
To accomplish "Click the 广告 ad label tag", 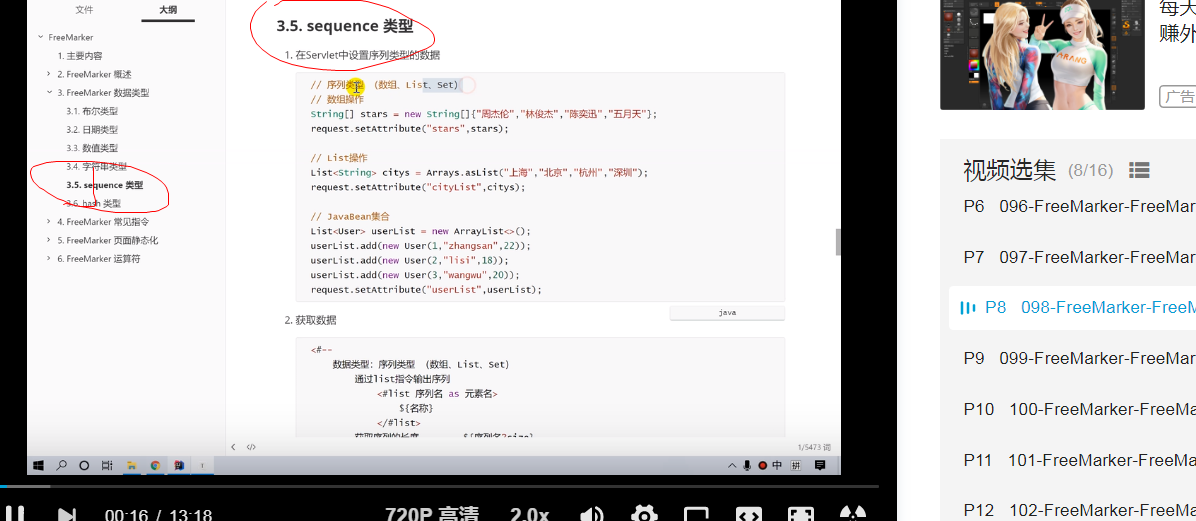I will click(1178, 96).
